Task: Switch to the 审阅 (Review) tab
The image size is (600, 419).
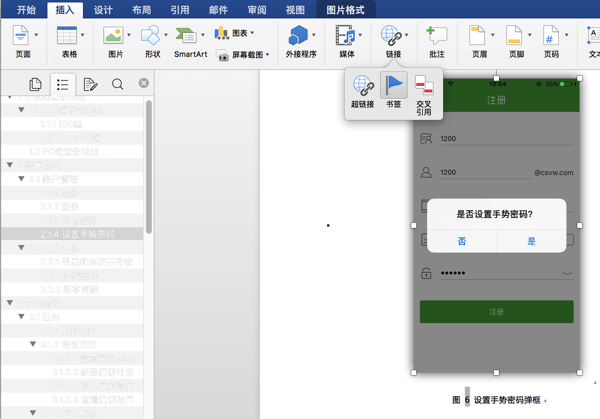Action: coord(257,10)
